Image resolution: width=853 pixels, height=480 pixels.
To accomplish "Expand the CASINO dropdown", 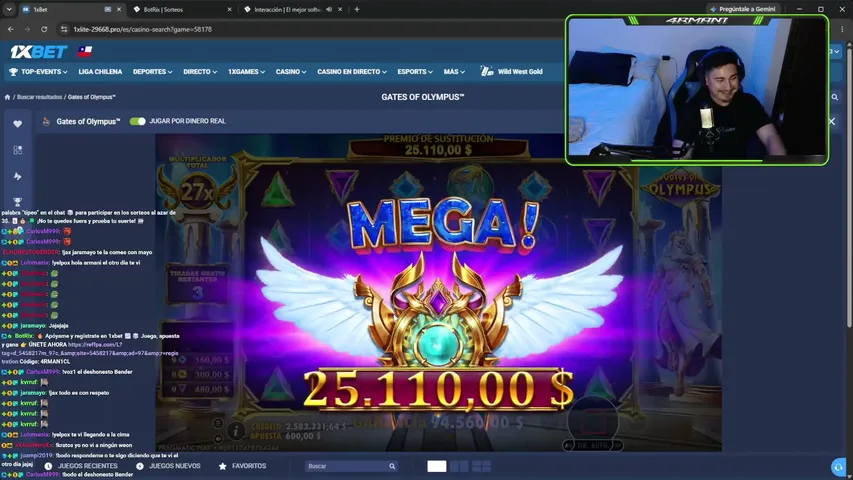I will tap(290, 72).
